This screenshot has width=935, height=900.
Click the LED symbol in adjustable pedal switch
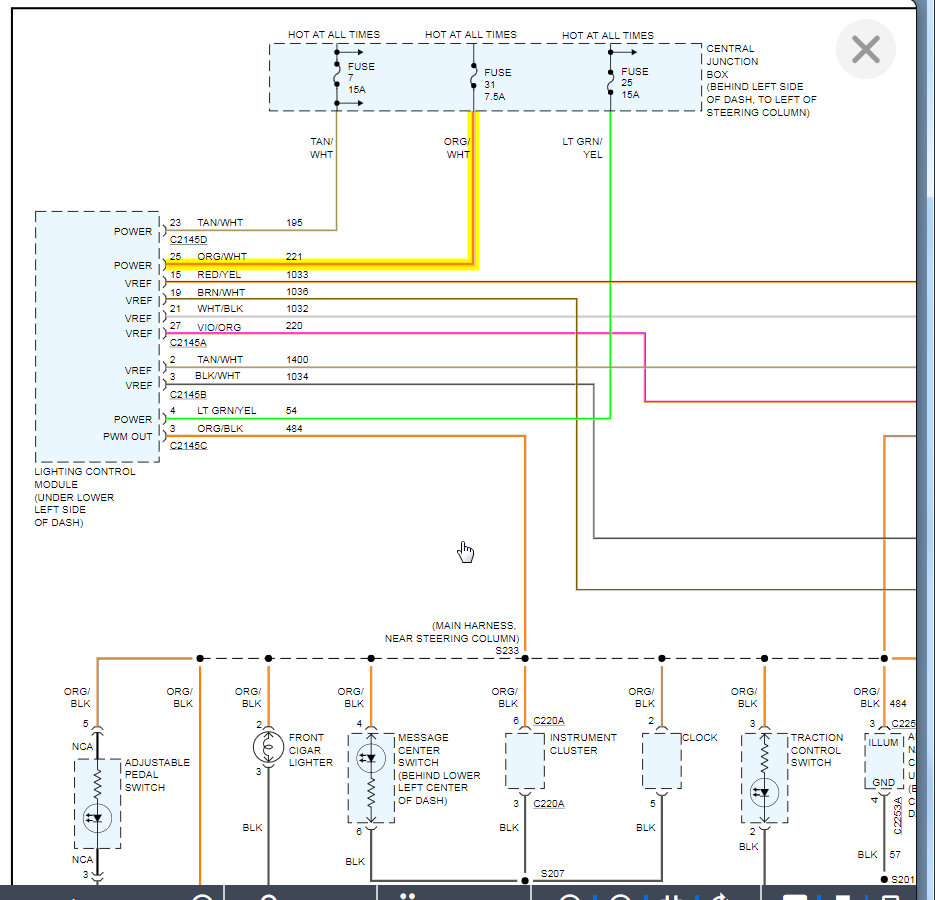pyautogui.click(x=97, y=818)
